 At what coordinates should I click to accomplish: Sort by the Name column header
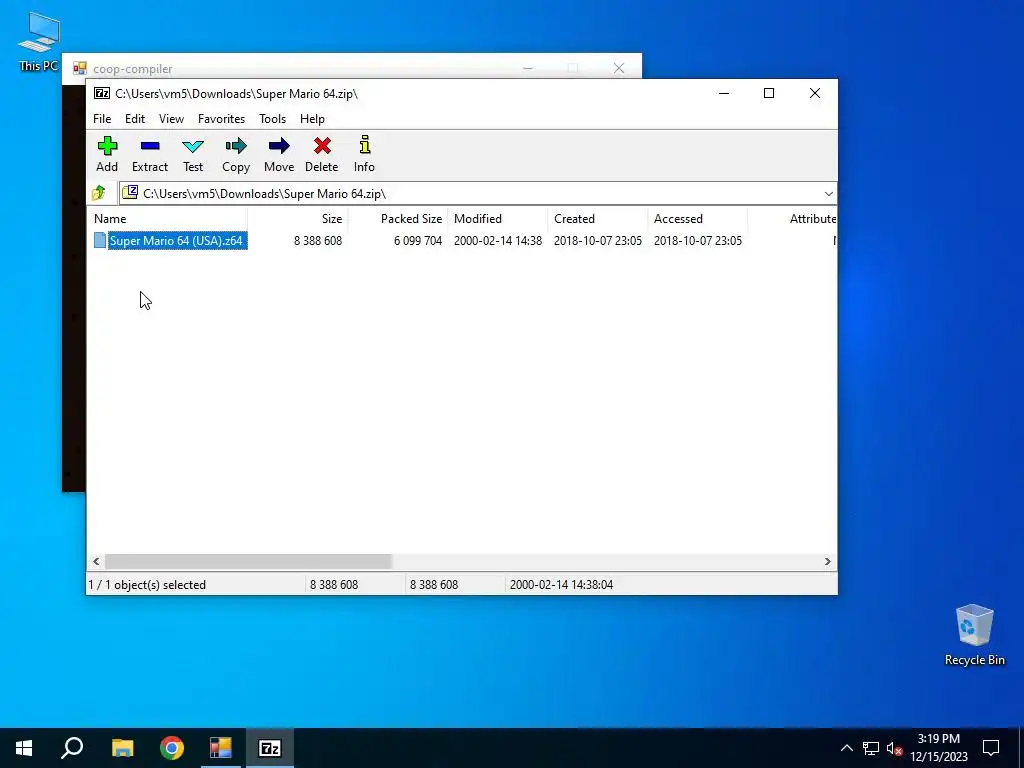tap(167, 219)
